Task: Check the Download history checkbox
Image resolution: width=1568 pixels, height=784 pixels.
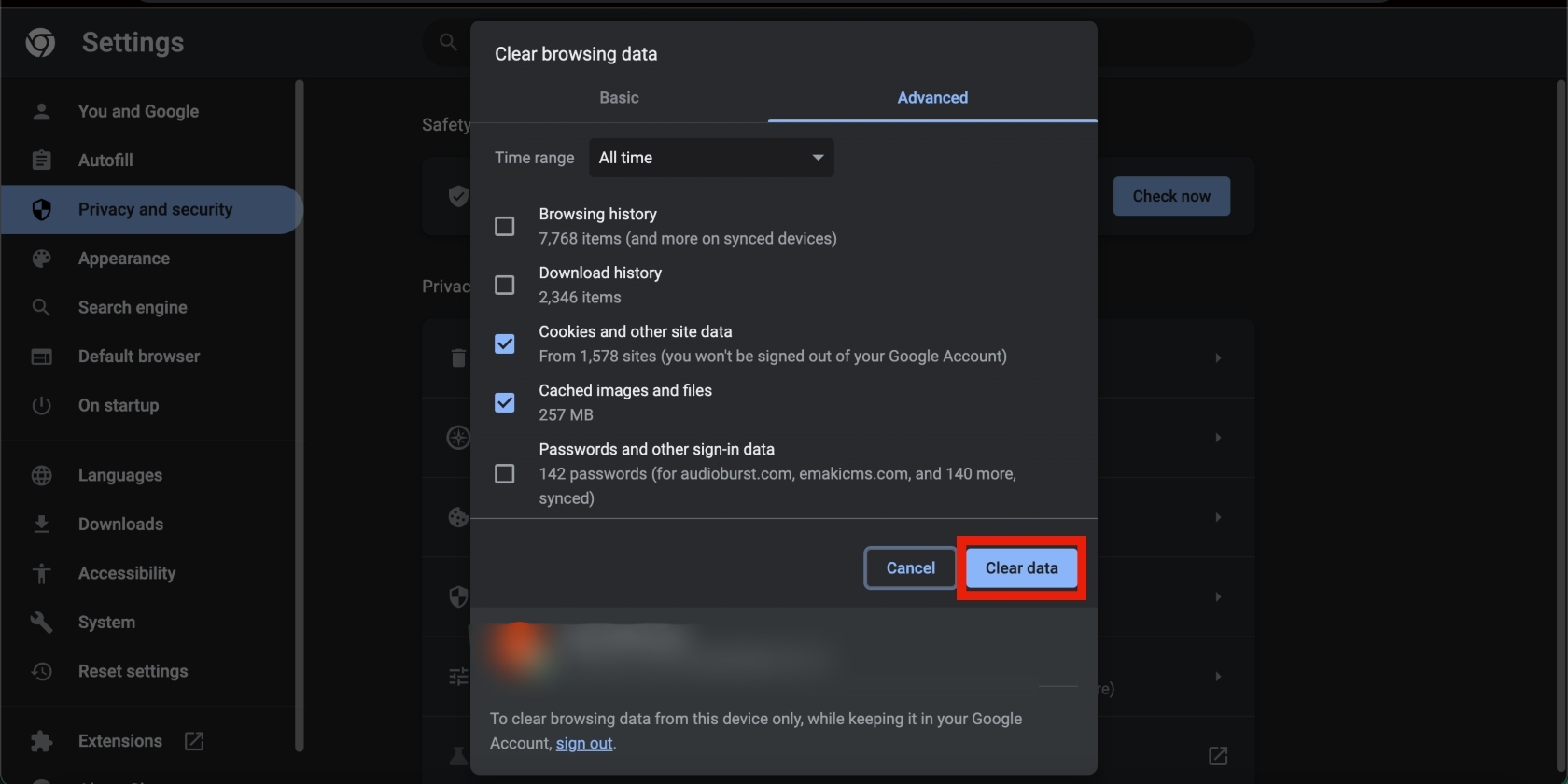Action: tap(504, 286)
